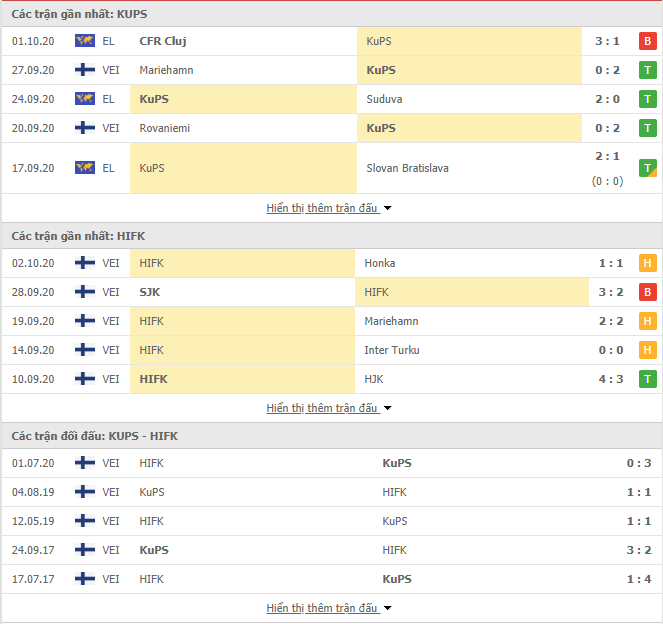The width and height of the screenshot is (663, 624).
Task: Click the red B badge for SJK vs HIFK
Action: pos(647,292)
